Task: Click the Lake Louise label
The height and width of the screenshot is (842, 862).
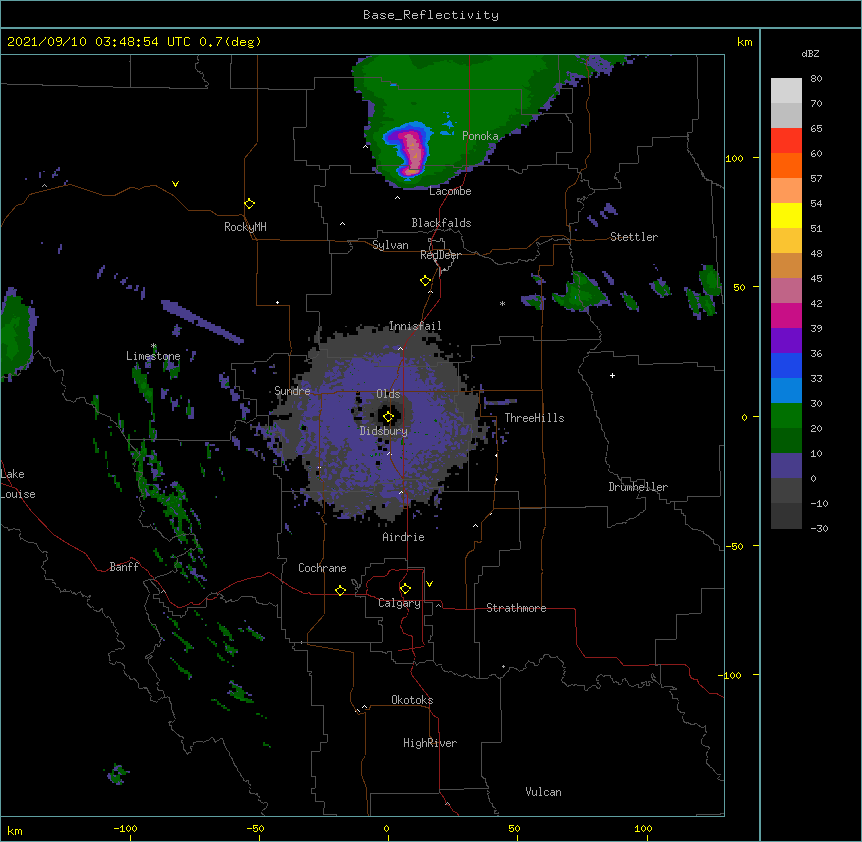Action: click(x=18, y=484)
